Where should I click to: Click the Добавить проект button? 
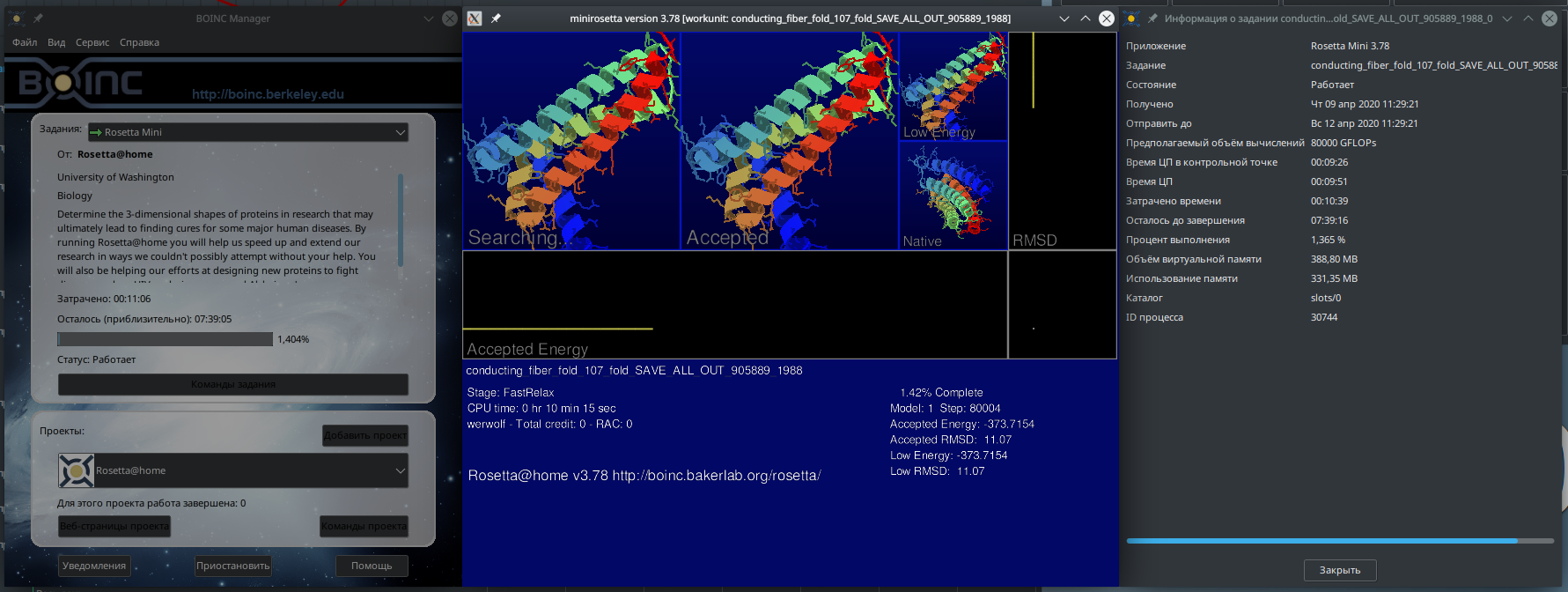click(x=365, y=435)
